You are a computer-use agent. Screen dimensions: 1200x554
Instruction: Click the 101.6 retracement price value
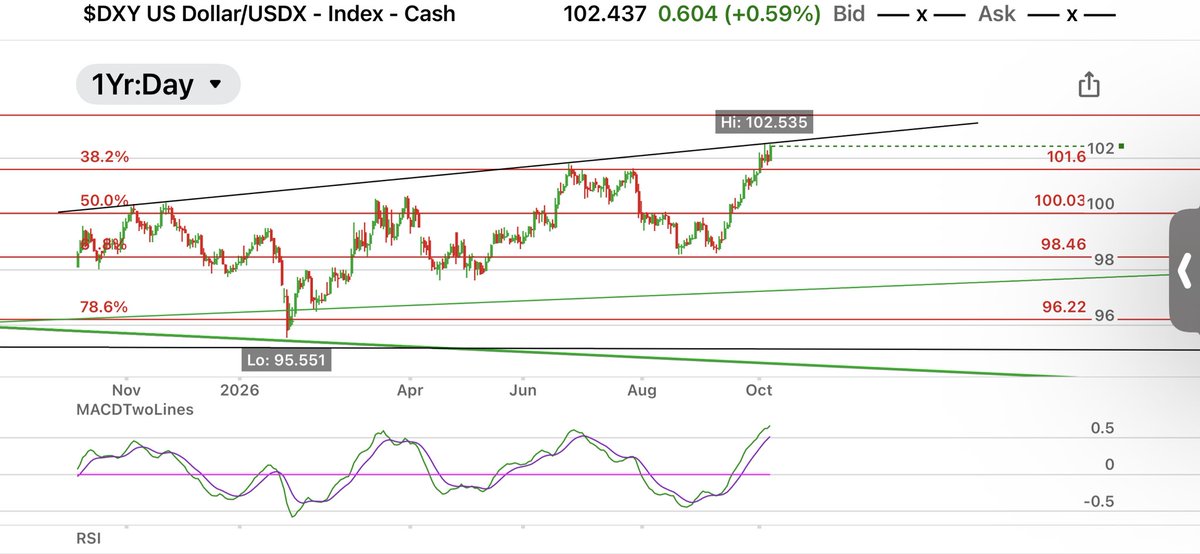pos(1064,157)
